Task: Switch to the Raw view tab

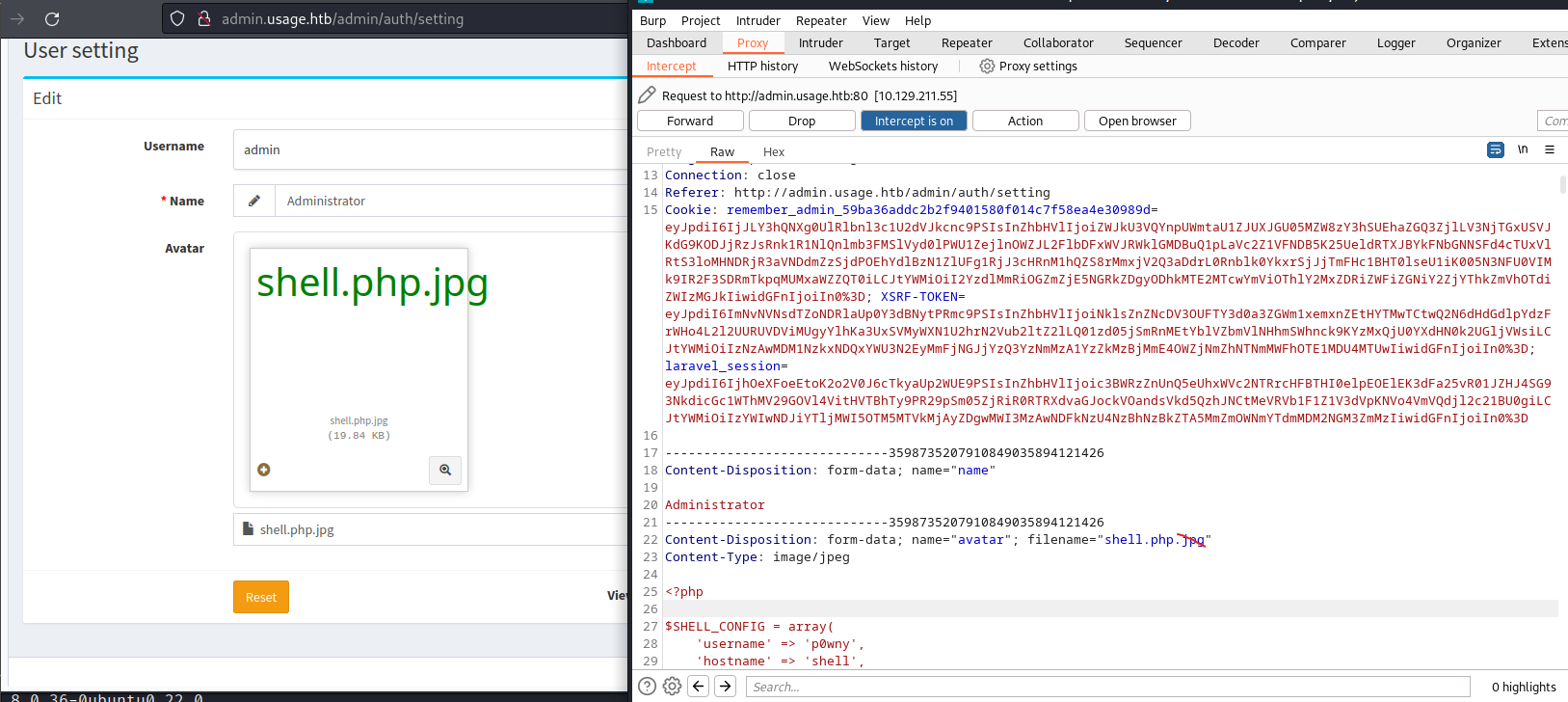Action: pyautogui.click(x=722, y=151)
